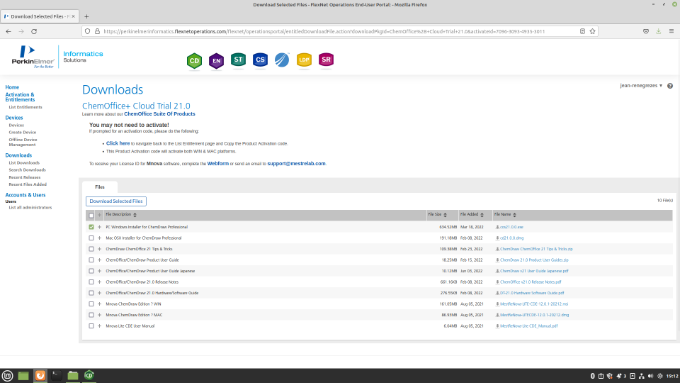Open the teal ST product icon
This screenshot has height=383, width=680.
point(238,60)
